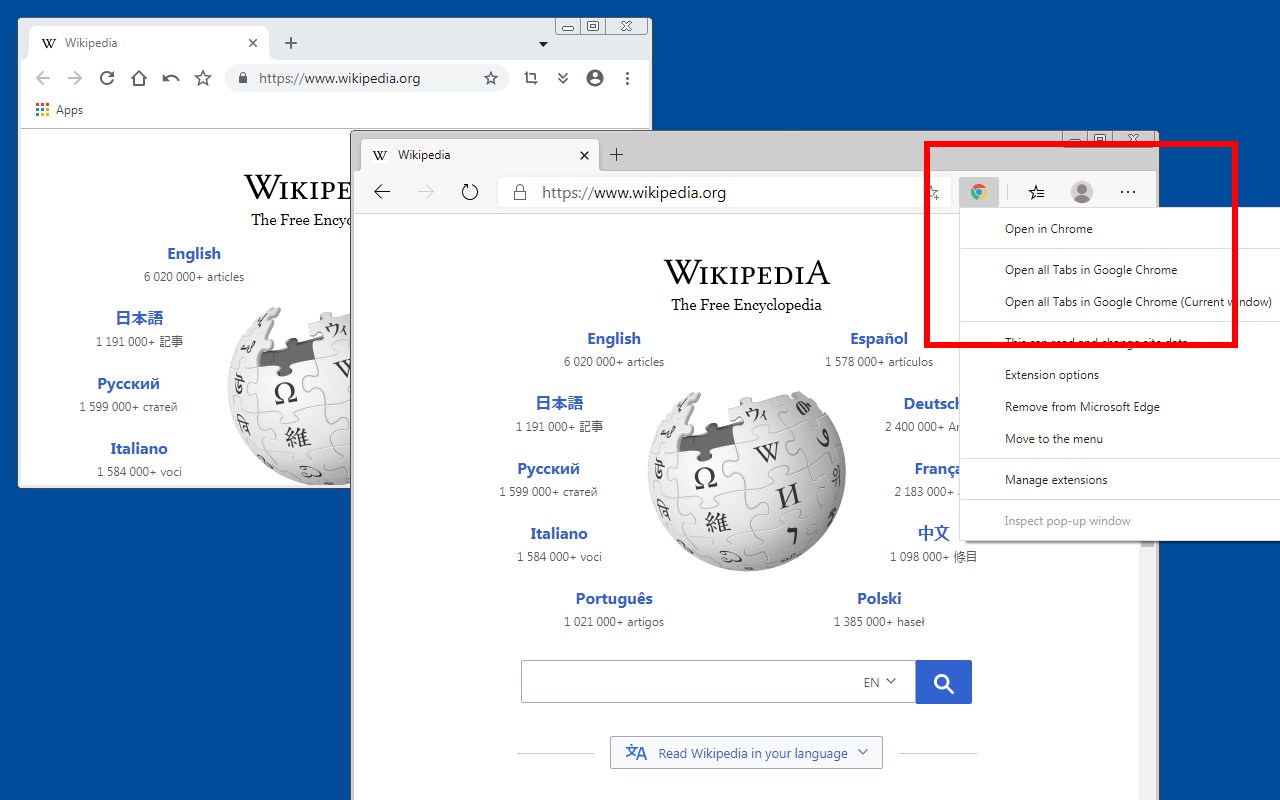Viewport: 1280px width, 800px height.
Task: Open the profile avatar in the Chrome window
Action: (x=595, y=78)
